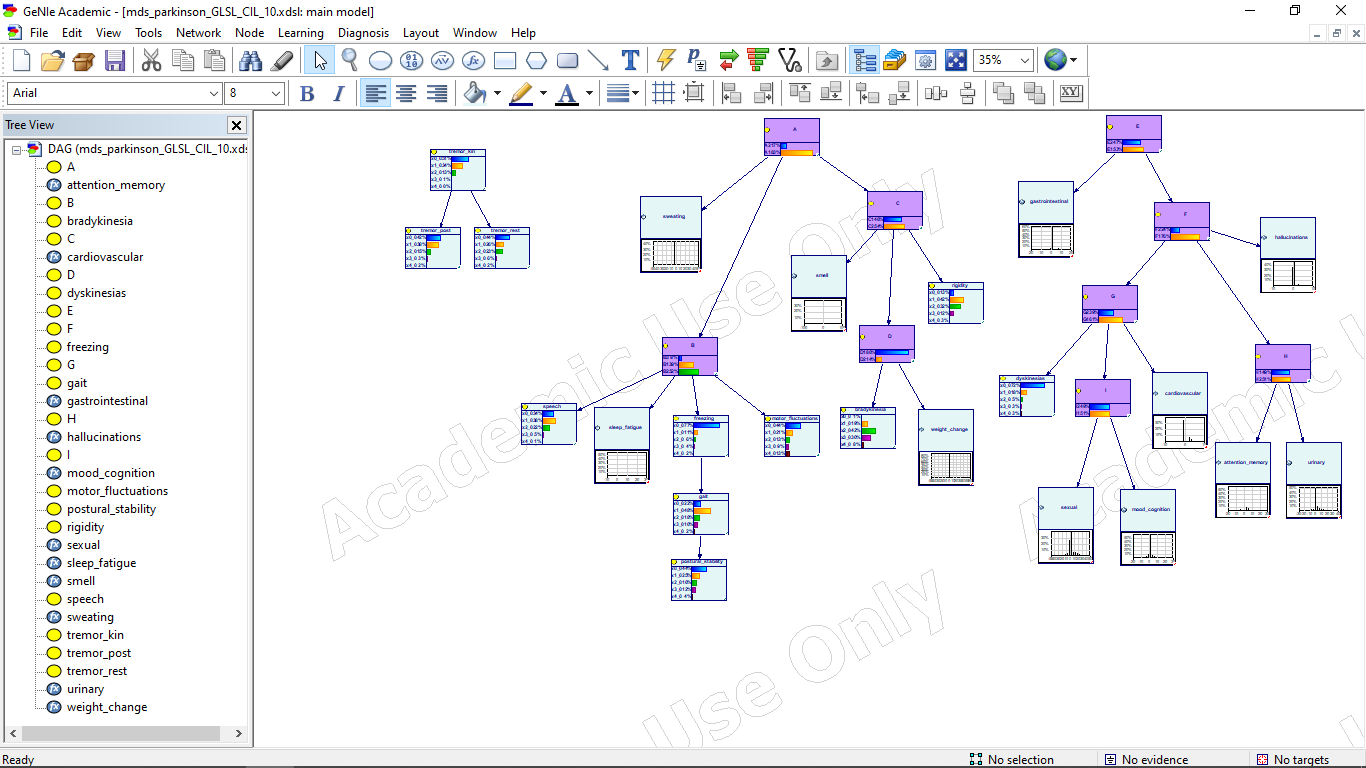The height and width of the screenshot is (768, 1366).
Task: Open Find with the binoculars icon
Action: coord(251,60)
